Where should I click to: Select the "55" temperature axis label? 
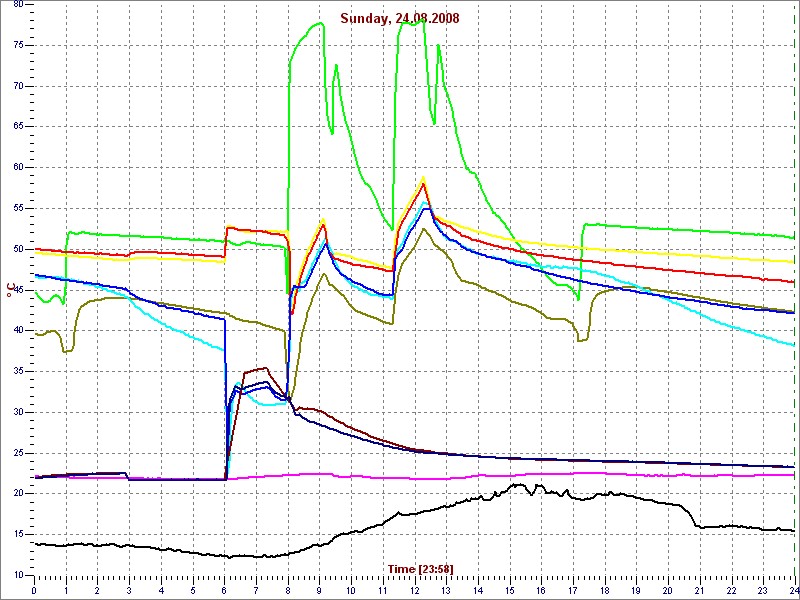coord(18,209)
